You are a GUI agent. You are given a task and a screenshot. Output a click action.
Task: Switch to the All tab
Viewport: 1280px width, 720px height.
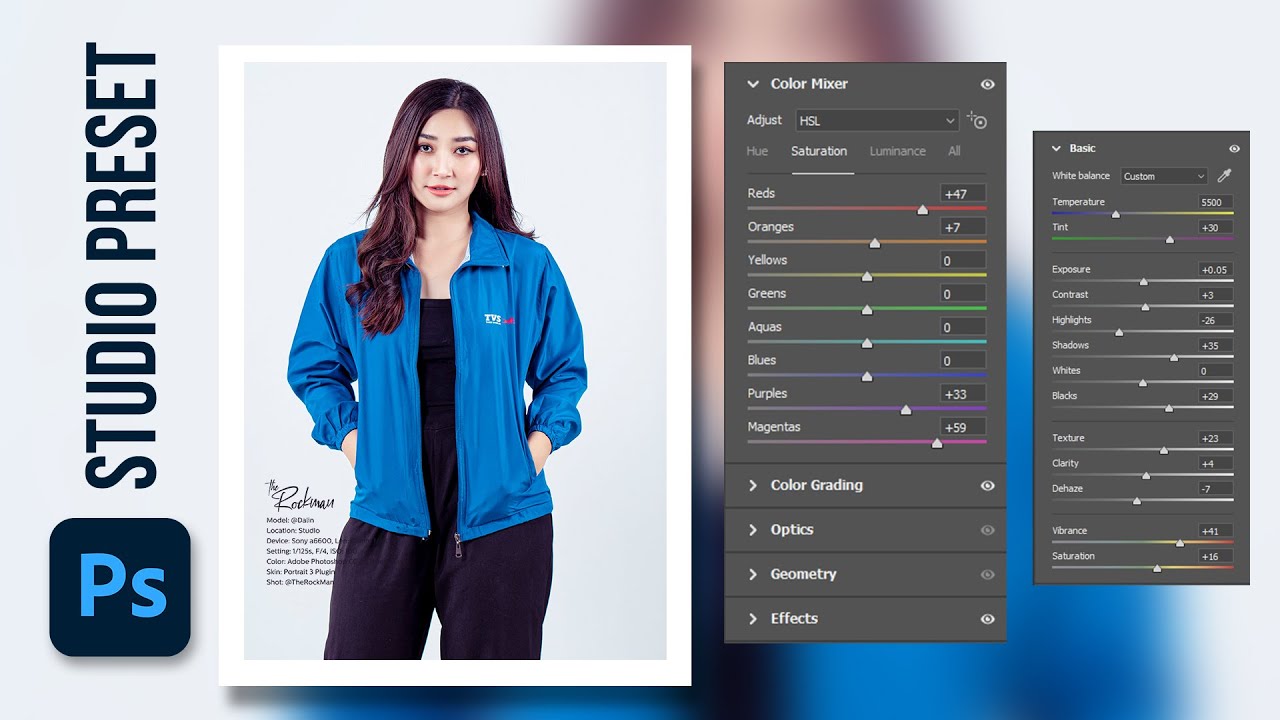coord(954,151)
